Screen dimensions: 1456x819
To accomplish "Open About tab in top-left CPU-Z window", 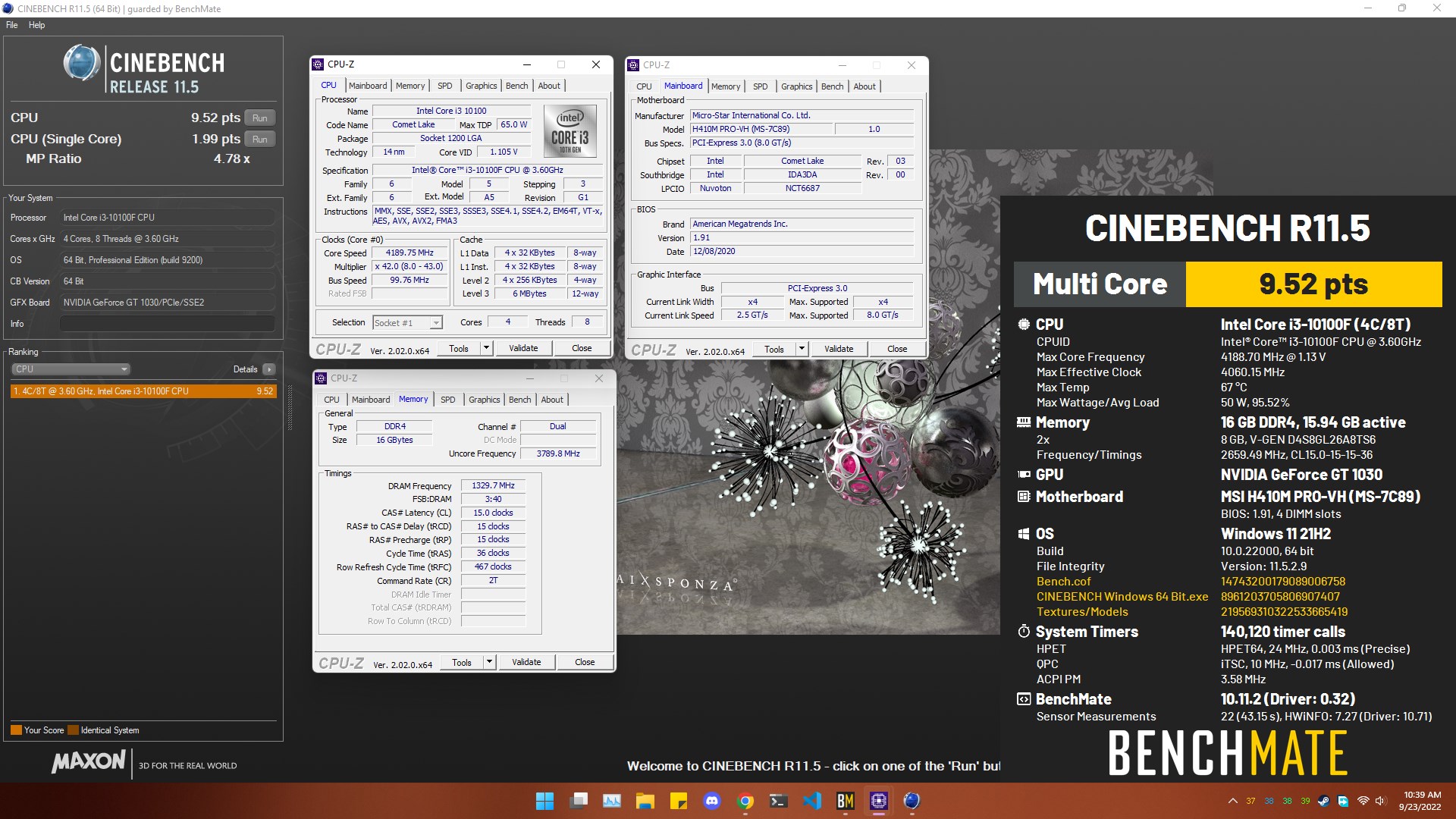I will (x=549, y=86).
